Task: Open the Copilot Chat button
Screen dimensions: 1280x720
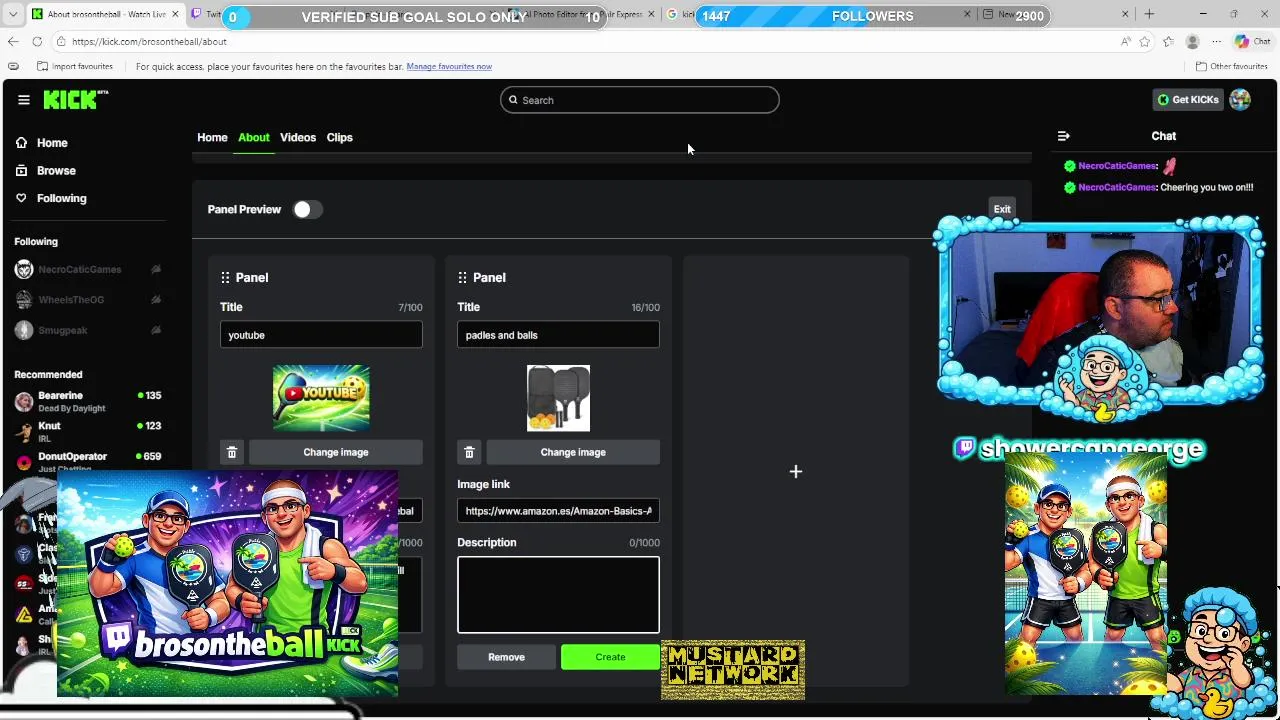Action: [x=1254, y=41]
